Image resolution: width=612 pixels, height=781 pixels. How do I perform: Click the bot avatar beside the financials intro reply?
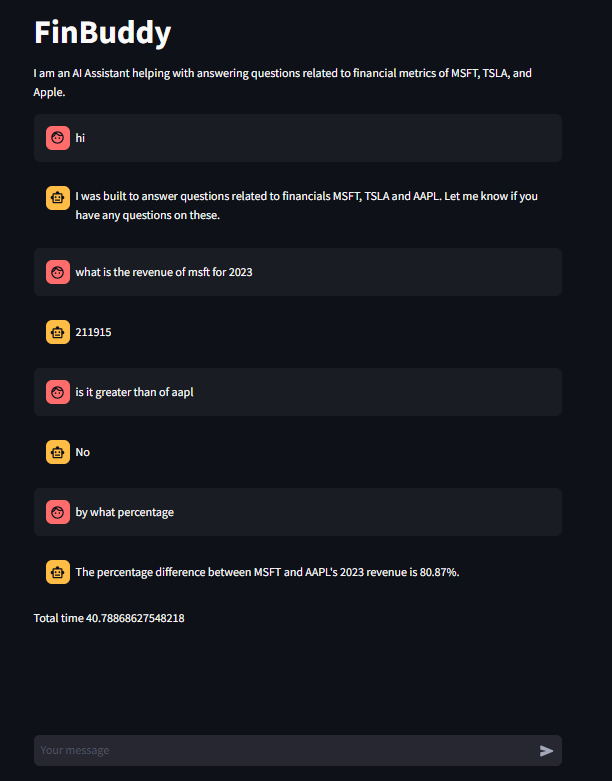58,198
